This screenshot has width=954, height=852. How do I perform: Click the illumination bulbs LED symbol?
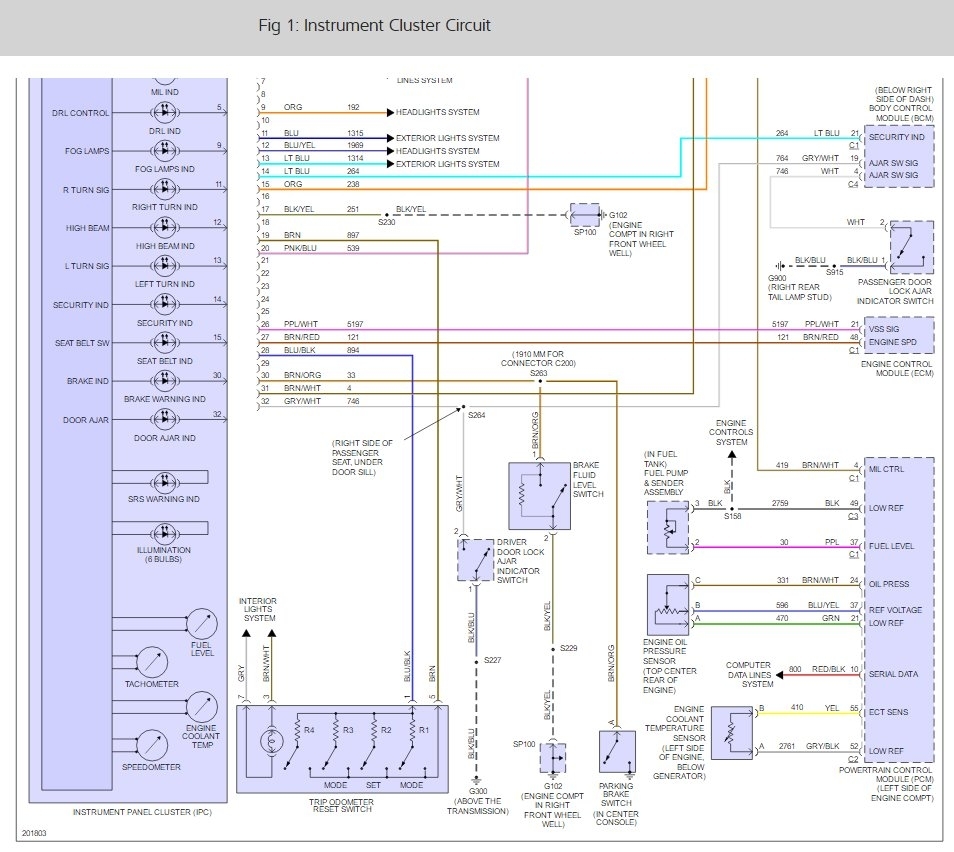tap(165, 534)
